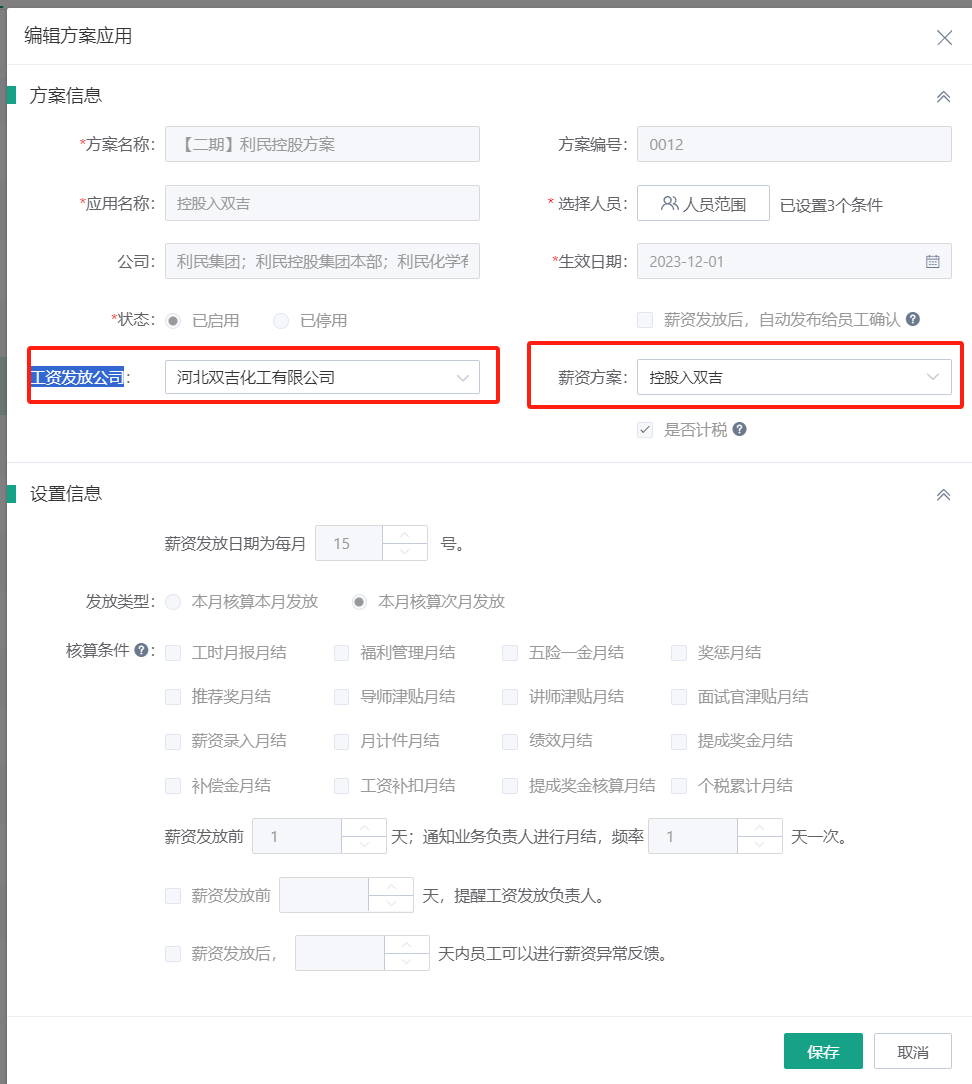Collapse the 方案信息 section with its chevron
The image size is (972, 1084).
click(x=942, y=96)
